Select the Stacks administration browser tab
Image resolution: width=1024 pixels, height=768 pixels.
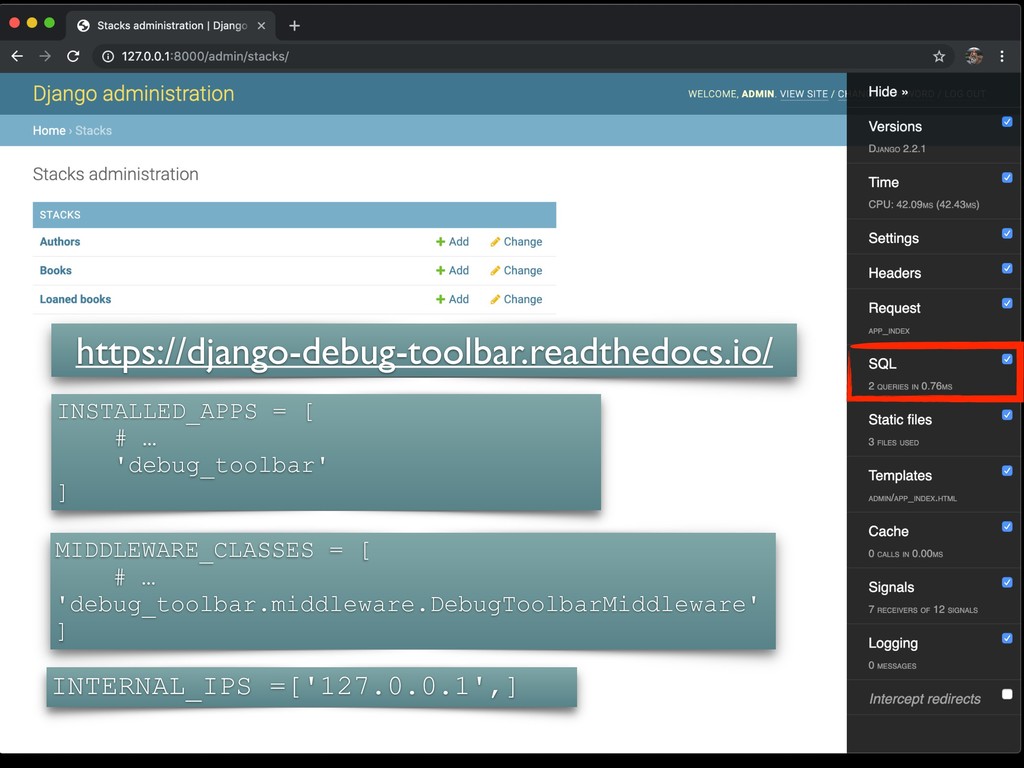point(171,25)
